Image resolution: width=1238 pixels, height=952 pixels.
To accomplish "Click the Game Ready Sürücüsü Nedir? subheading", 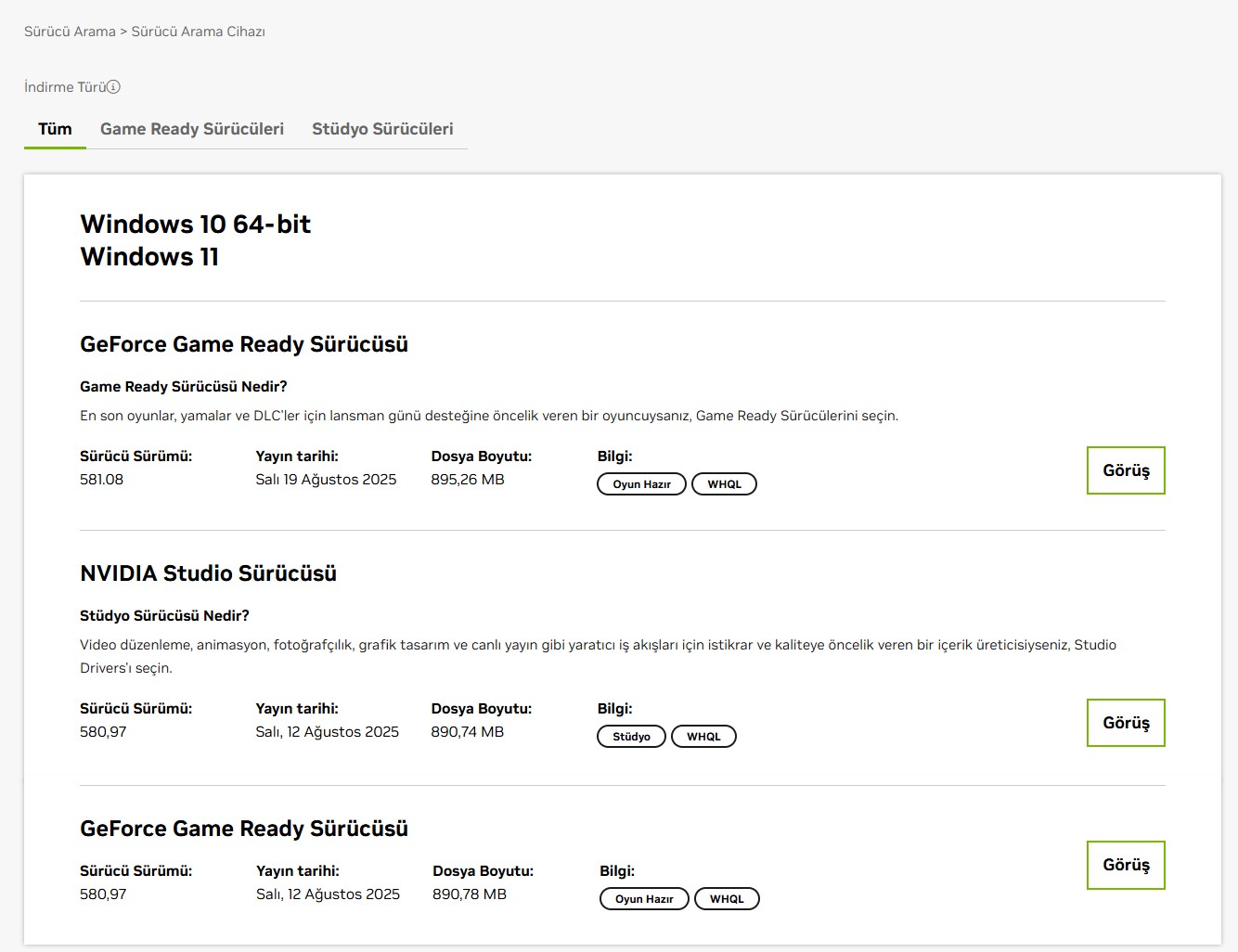I will 184,387.
